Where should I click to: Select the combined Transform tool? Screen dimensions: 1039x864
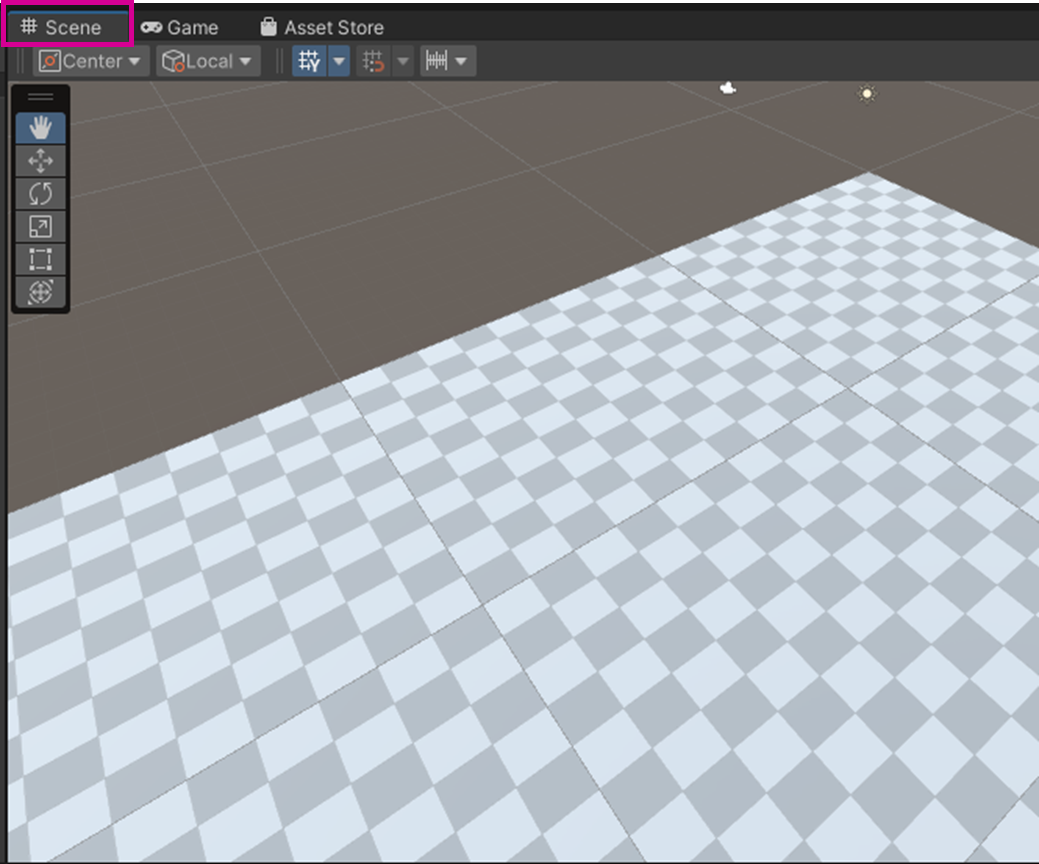point(40,292)
